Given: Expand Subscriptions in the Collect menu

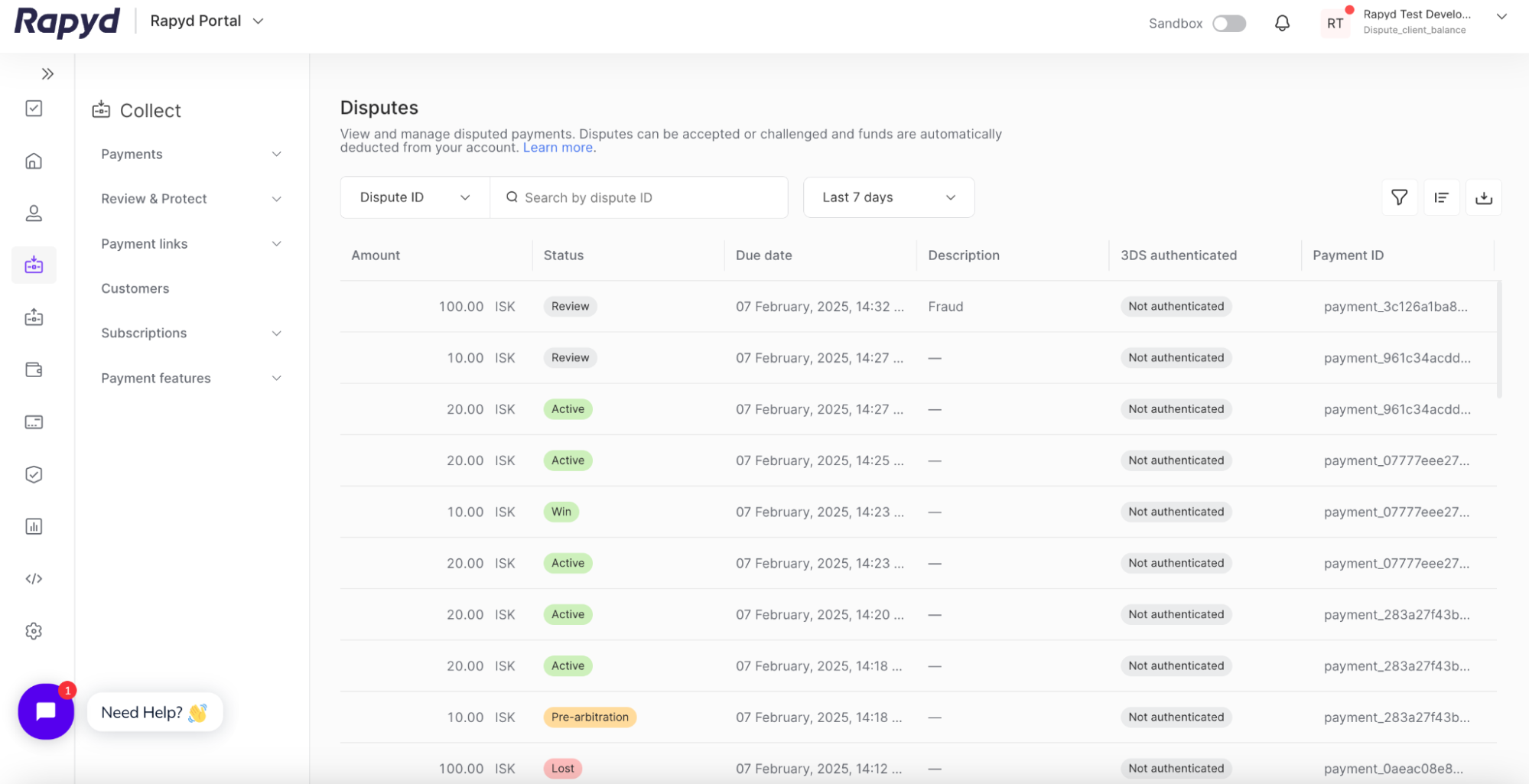Looking at the screenshot, I should click(x=190, y=333).
